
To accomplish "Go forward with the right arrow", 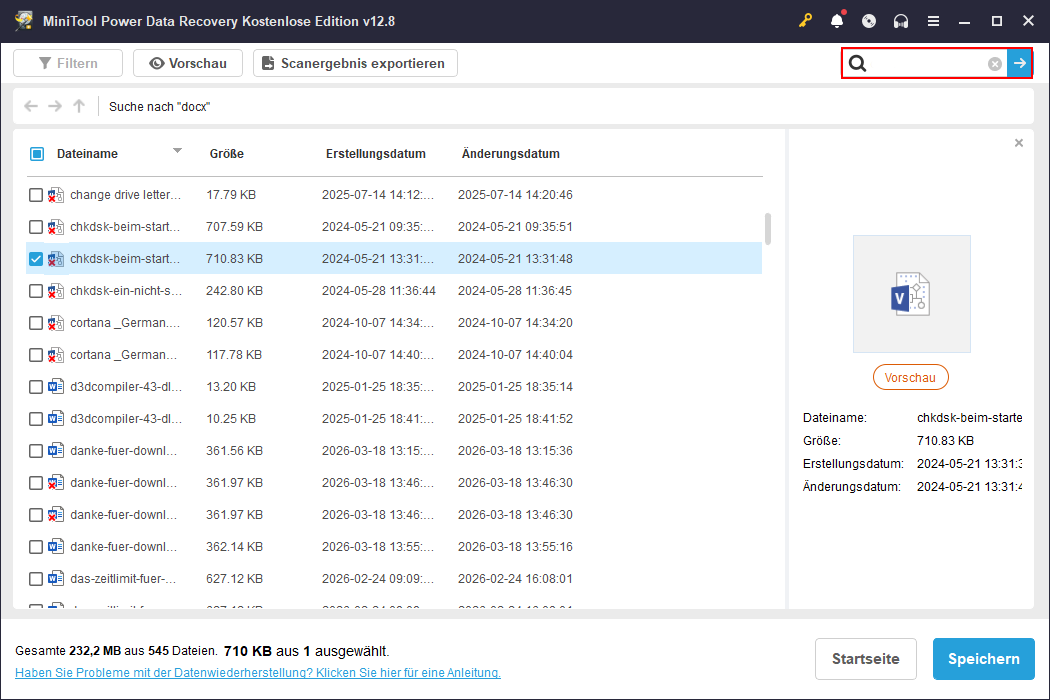I will 55,106.
